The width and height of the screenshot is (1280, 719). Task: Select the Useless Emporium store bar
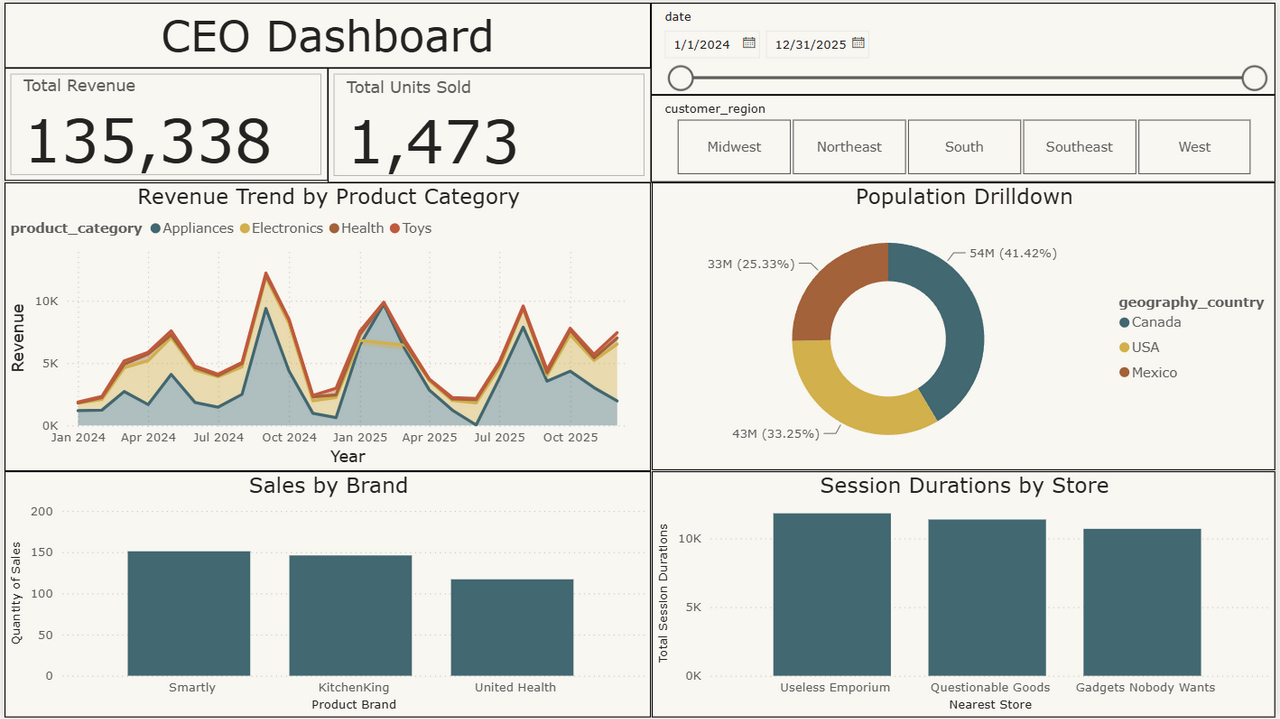click(832, 594)
